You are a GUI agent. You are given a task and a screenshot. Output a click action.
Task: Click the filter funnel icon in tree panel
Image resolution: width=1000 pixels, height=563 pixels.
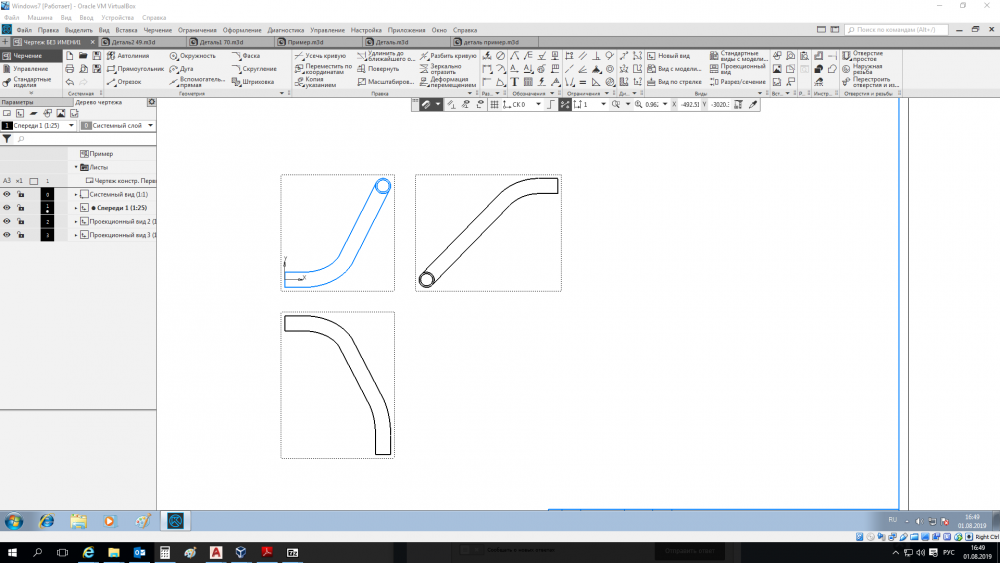click(8, 140)
